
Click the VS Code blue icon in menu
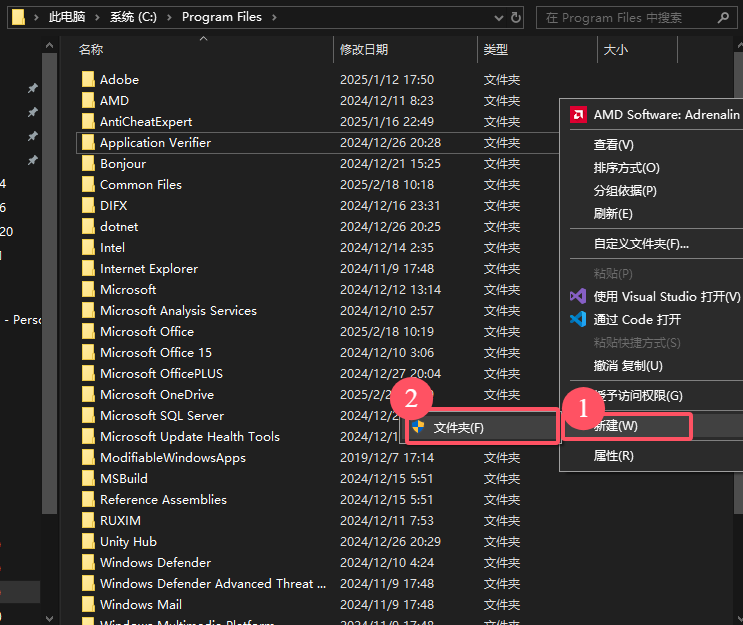pos(577,319)
